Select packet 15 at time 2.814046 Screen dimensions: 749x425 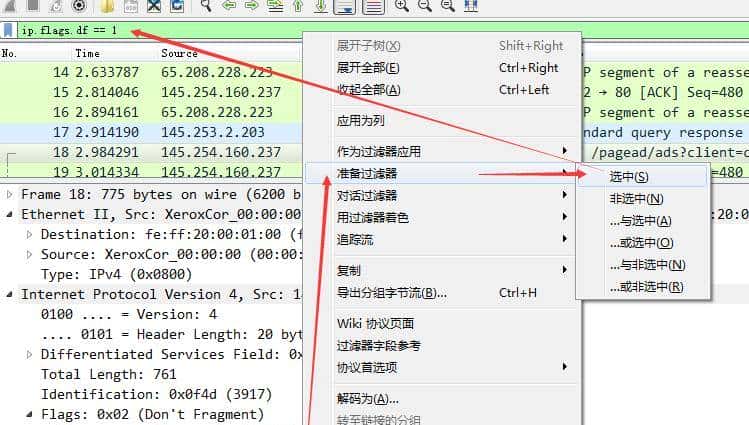(x=151, y=92)
